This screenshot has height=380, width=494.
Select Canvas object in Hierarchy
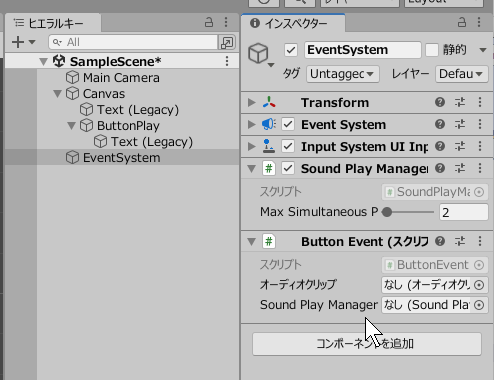104,94
